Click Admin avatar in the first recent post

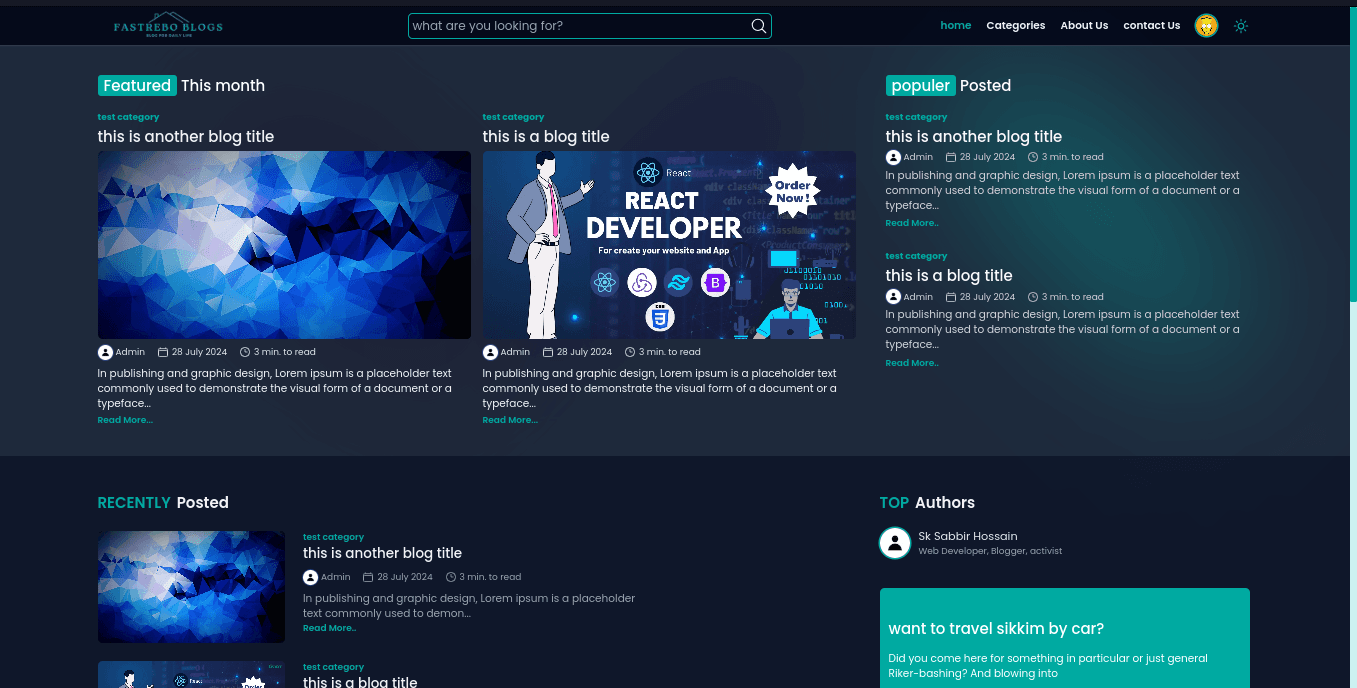(x=310, y=577)
